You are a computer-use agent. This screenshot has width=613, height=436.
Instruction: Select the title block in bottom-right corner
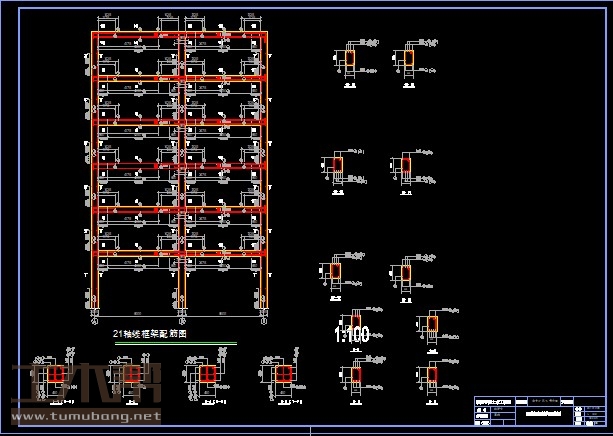click(x=538, y=410)
